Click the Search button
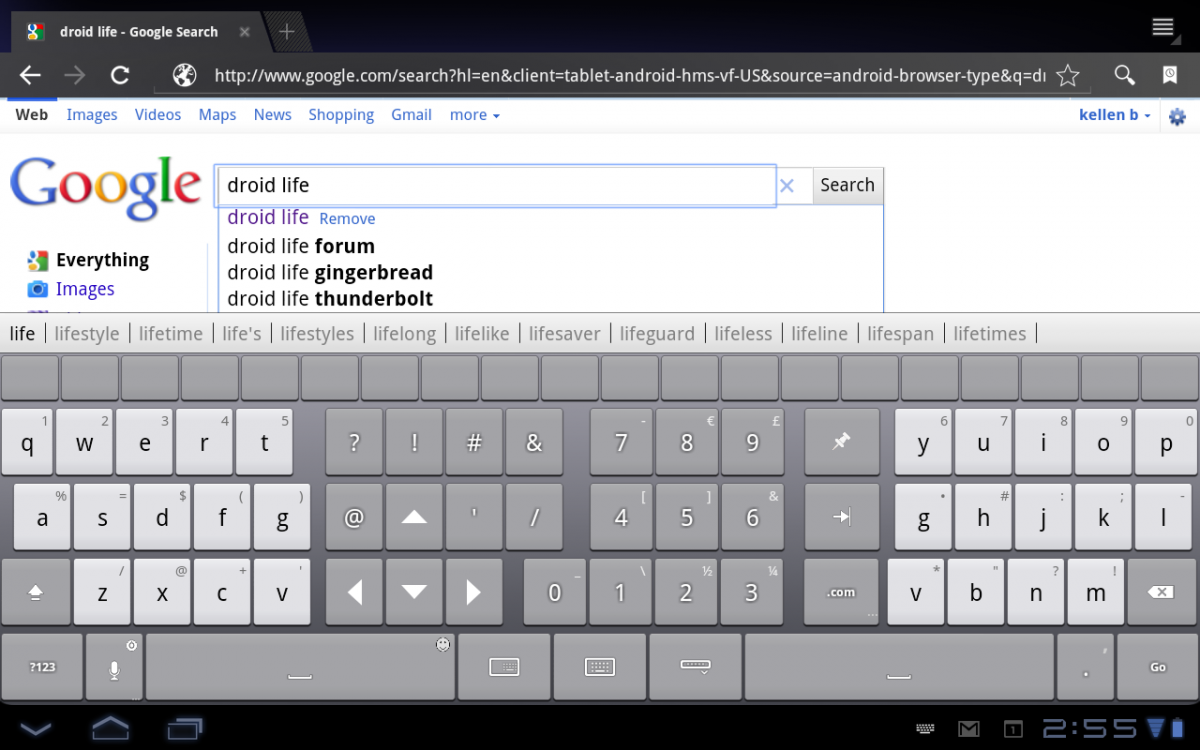This screenshot has width=1200, height=750. click(x=847, y=185)
